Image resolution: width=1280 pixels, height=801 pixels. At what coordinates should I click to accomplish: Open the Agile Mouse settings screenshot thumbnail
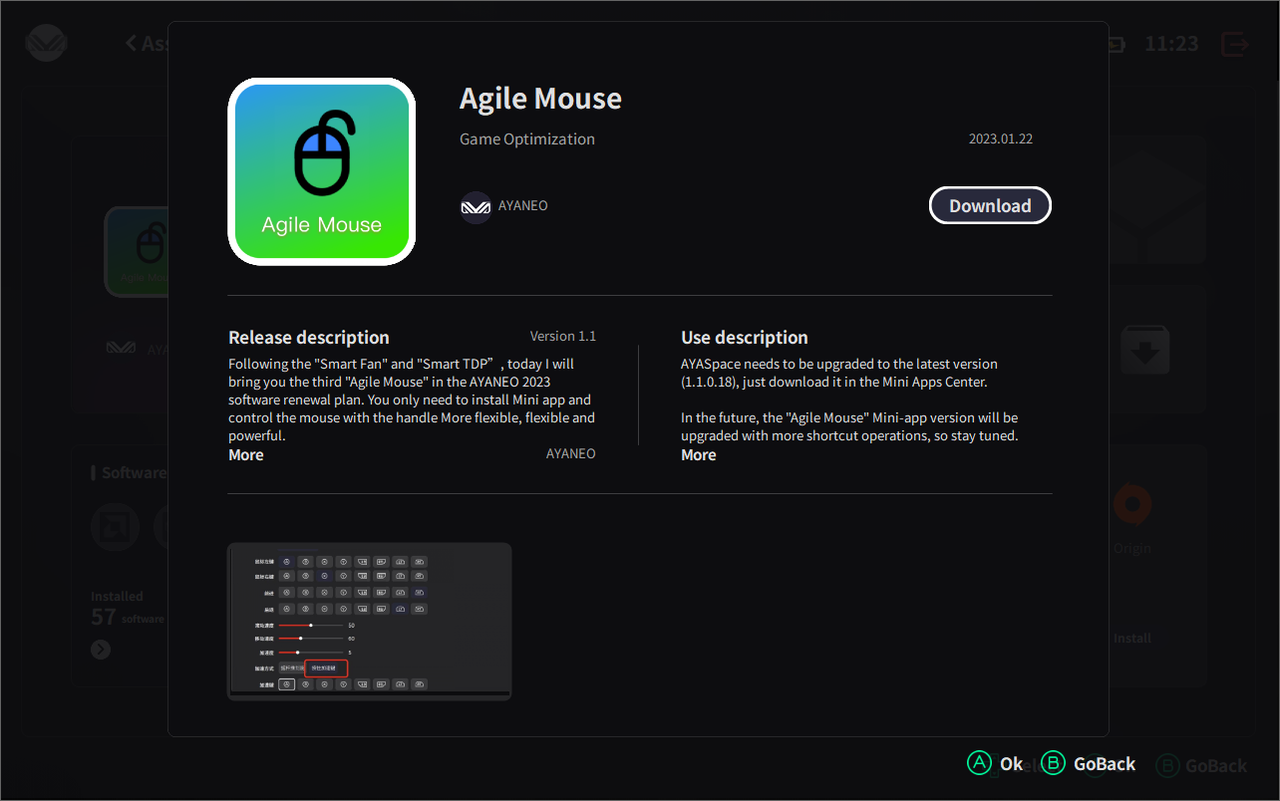click(x=369, y=621)
